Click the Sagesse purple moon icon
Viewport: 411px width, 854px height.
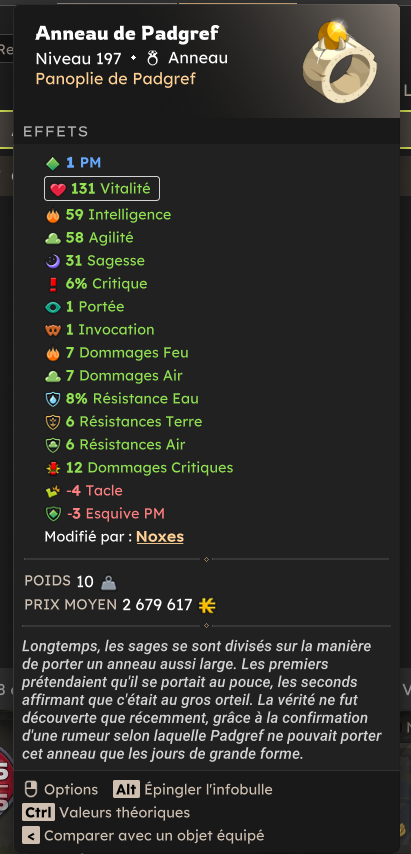53,261
